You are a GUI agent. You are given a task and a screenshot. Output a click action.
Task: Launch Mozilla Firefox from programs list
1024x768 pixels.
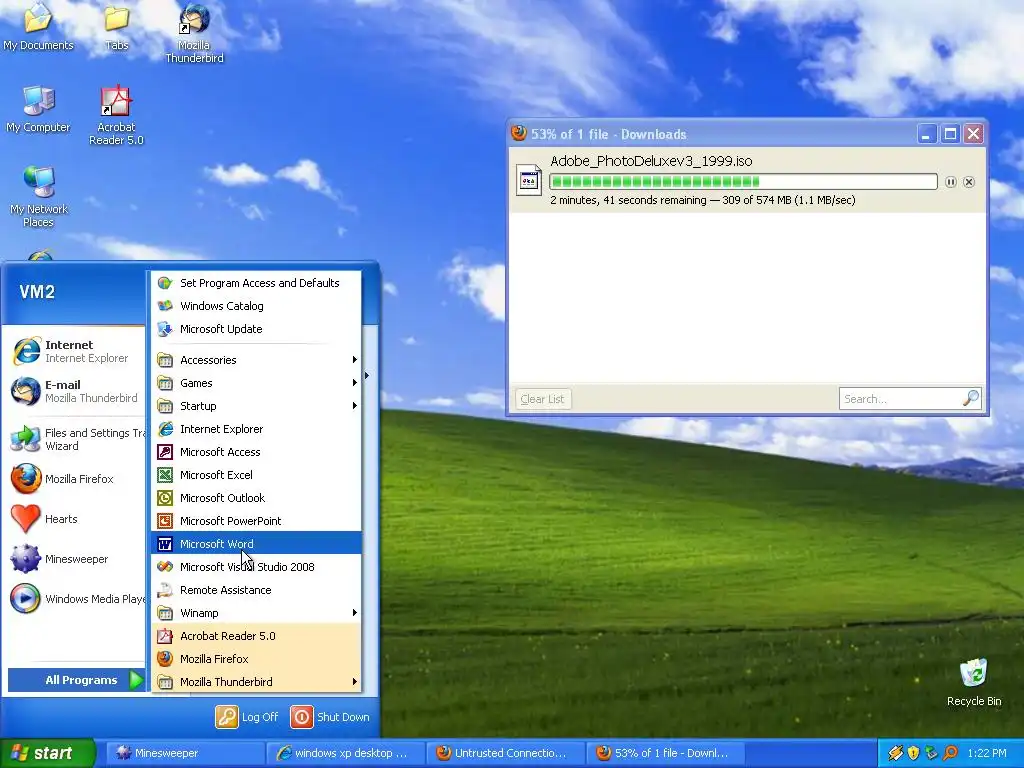256,658
